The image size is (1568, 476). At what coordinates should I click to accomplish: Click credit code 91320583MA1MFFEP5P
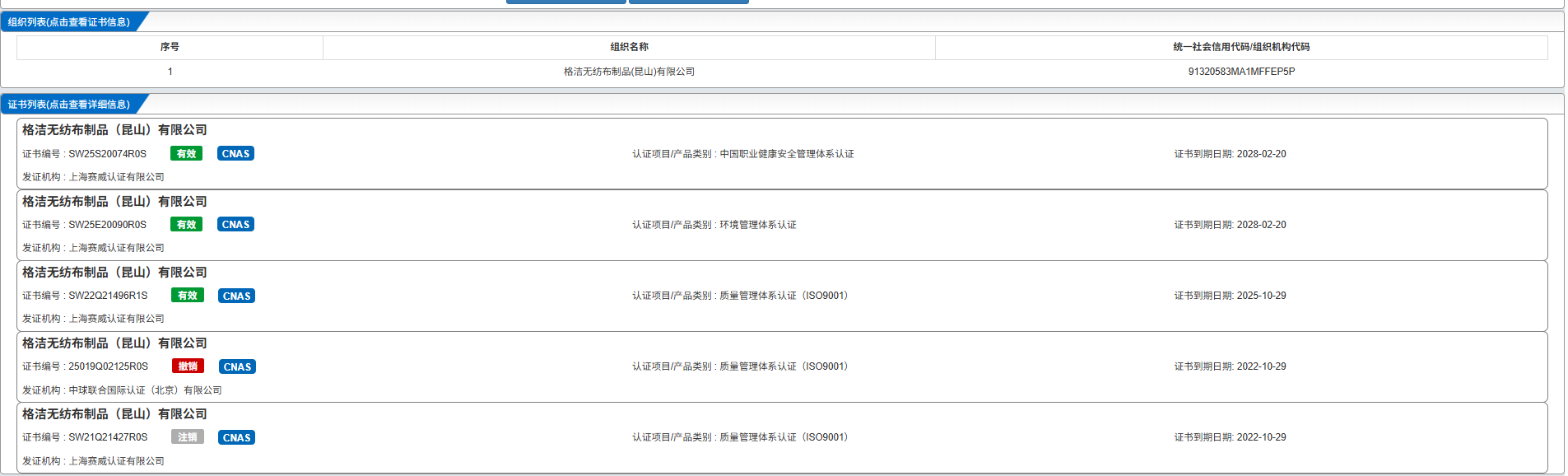tap(1241, 72)
